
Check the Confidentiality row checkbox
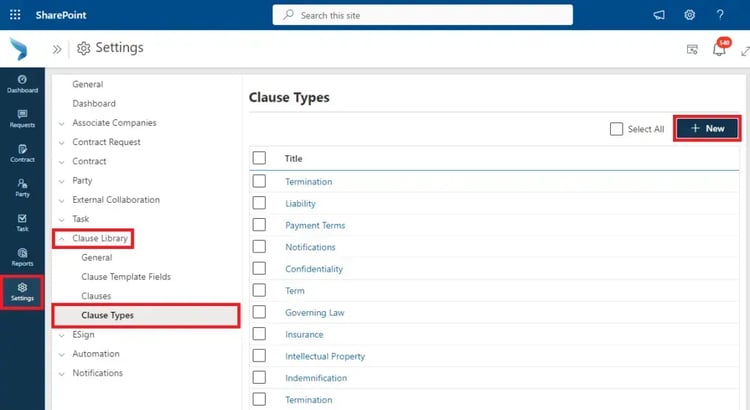pyautogui.click(x=259, y=268)
